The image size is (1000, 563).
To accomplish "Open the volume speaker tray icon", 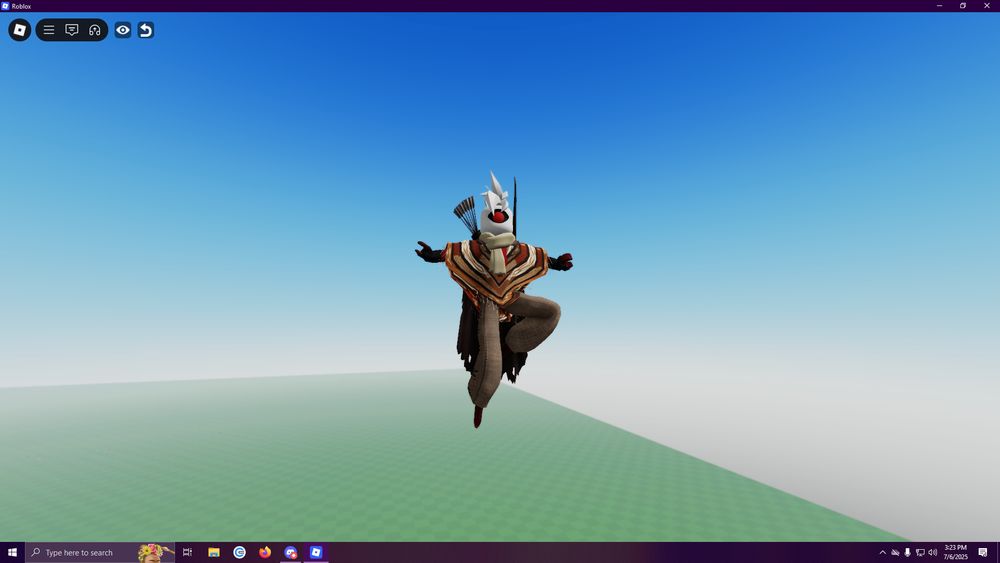I will 932,552.
